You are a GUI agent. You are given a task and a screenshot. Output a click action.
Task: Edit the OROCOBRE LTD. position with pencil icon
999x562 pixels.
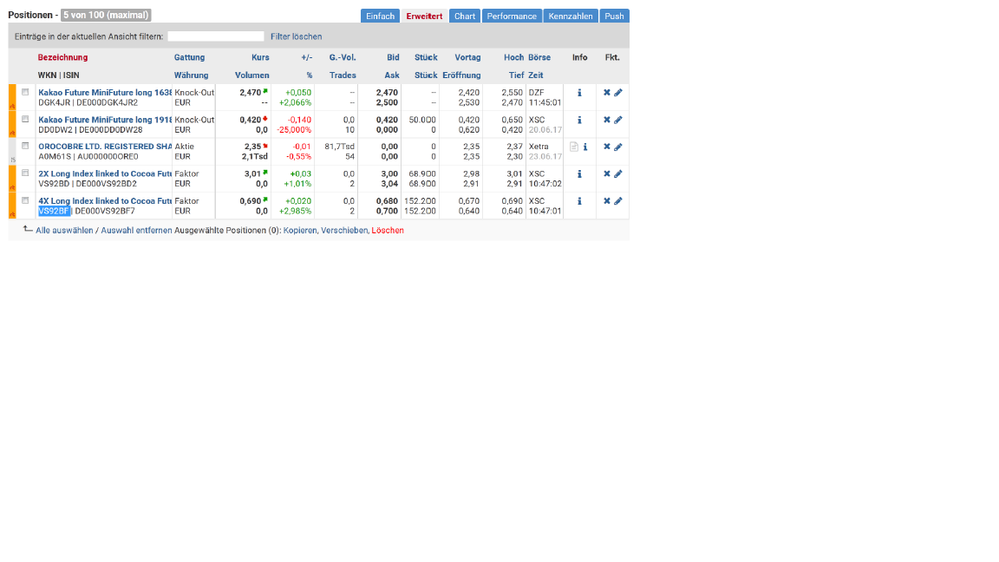[618, 147]
